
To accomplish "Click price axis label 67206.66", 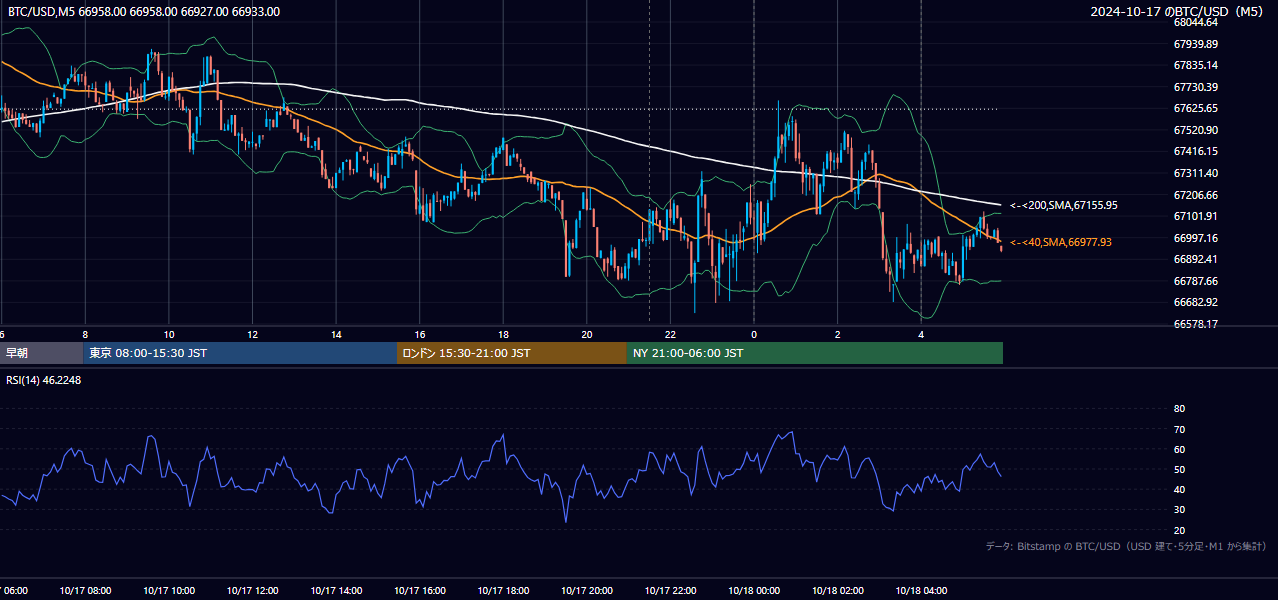I will (1195, 195).
